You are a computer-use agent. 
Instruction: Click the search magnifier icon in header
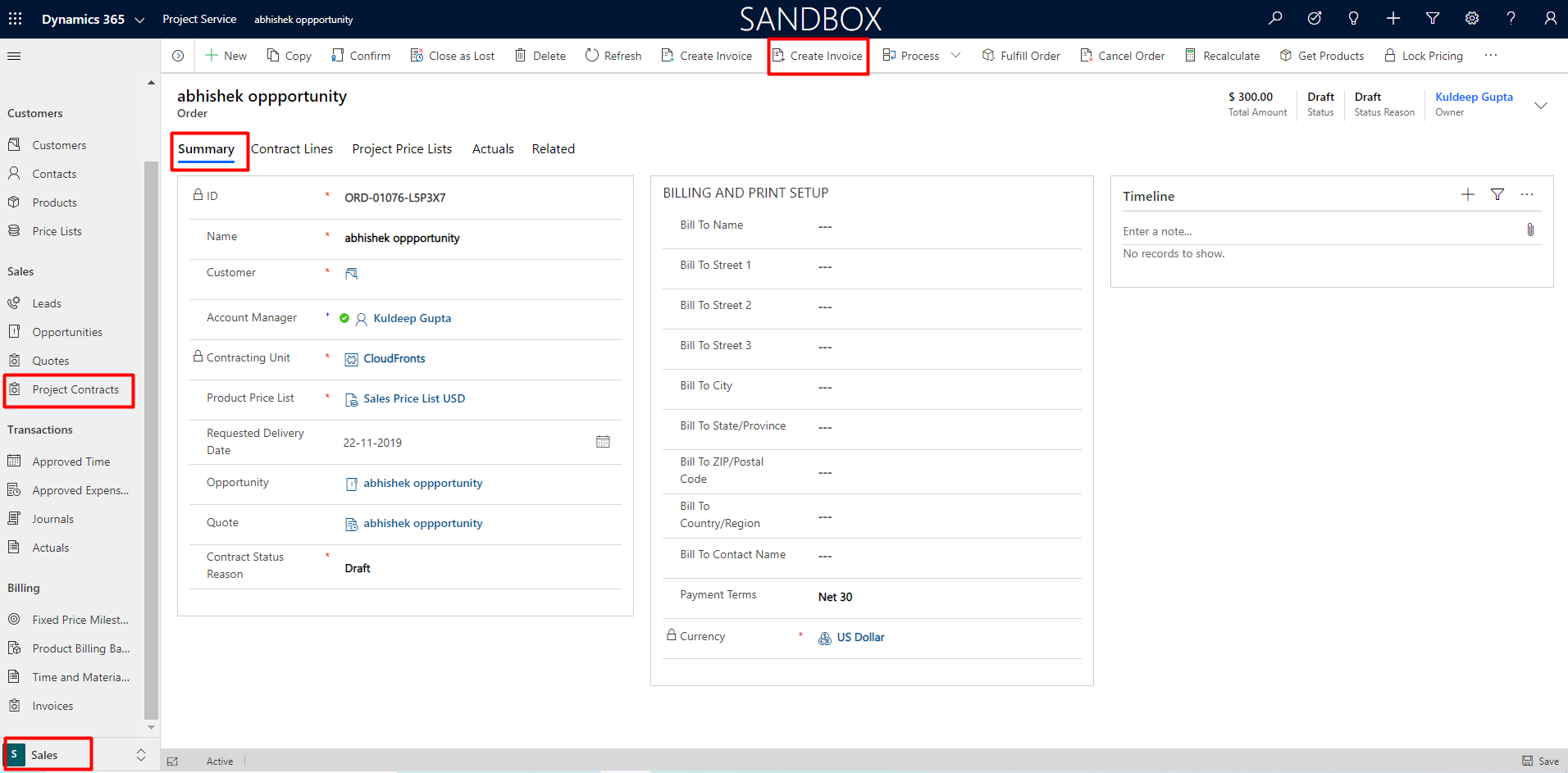(1275, 18)
